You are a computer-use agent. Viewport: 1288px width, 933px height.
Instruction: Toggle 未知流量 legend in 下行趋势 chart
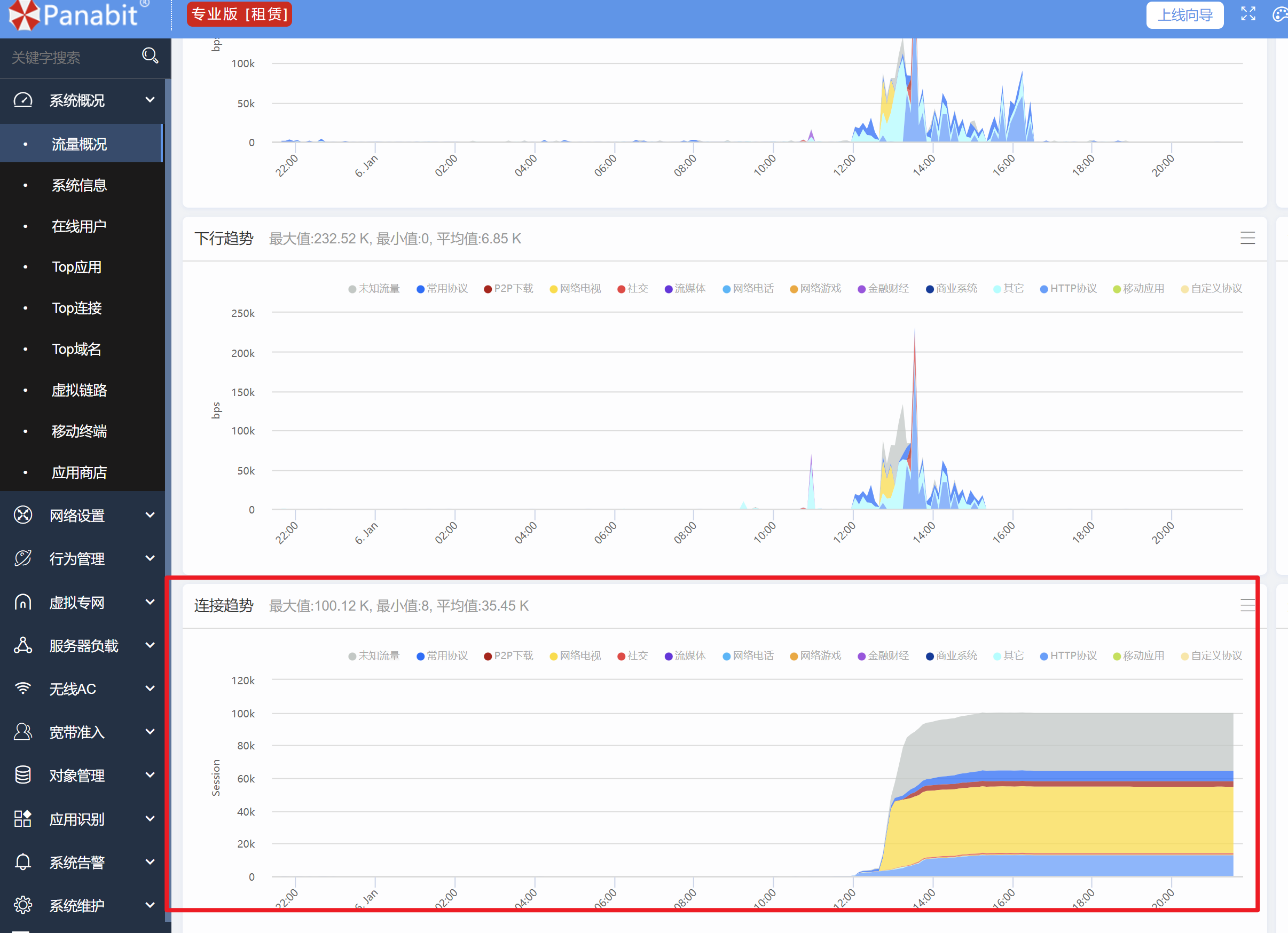tap(374, 289)
